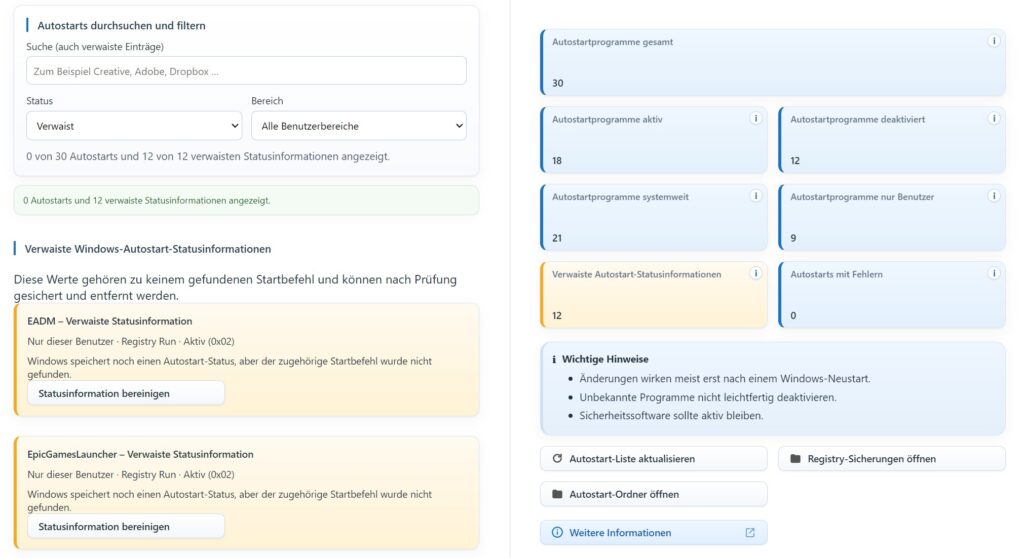This screenshot has height=558, width=1024.
Task: Click the refresh icon of Autostart-Liste aktualisieren
Action: pyautogui.click(x=557, y=459)
